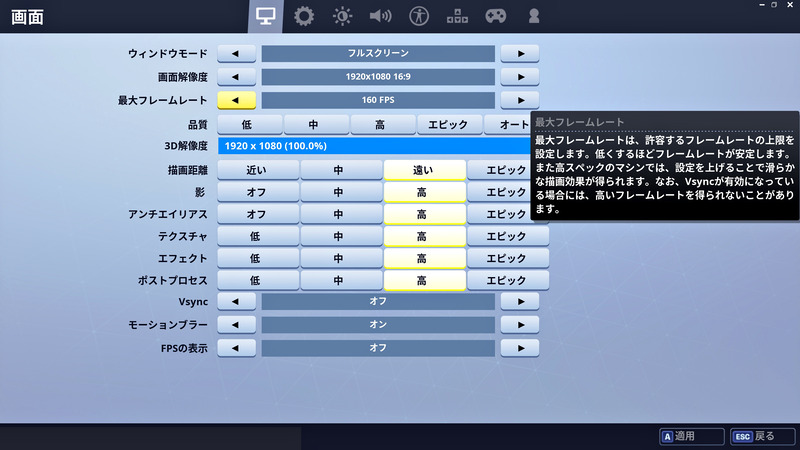800x450 pixels.
Task: Click the 1920x1080 16:9 resolution value
Action: (378, 77)
